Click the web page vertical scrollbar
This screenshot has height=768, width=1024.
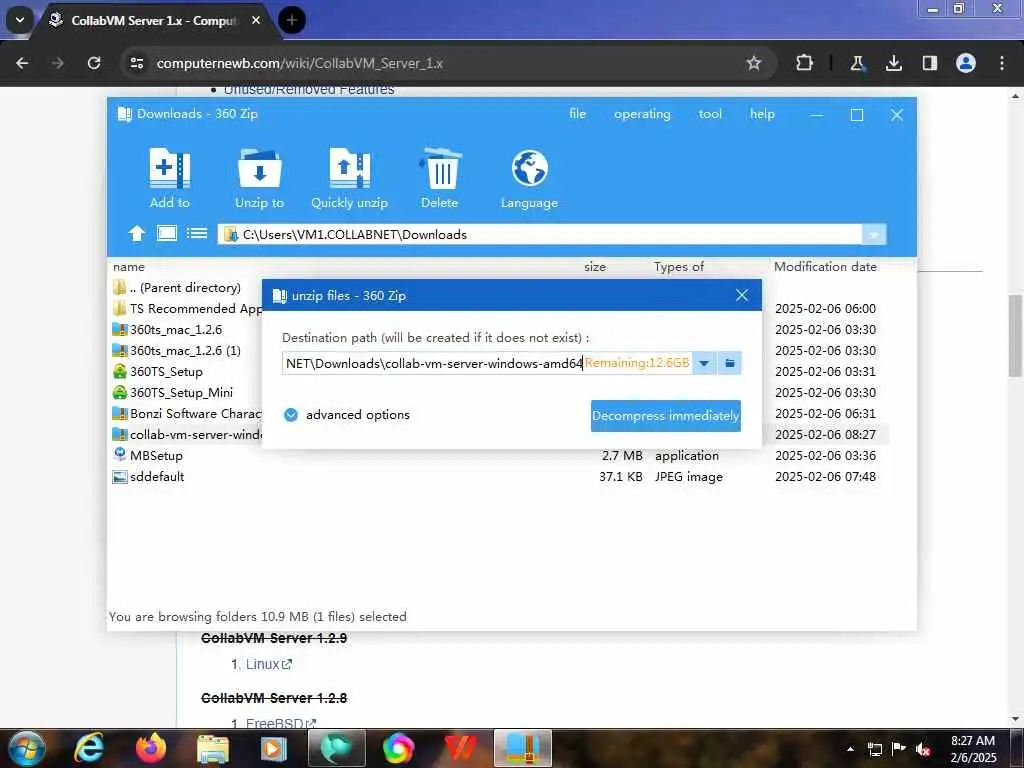(x=1016, y=336)
